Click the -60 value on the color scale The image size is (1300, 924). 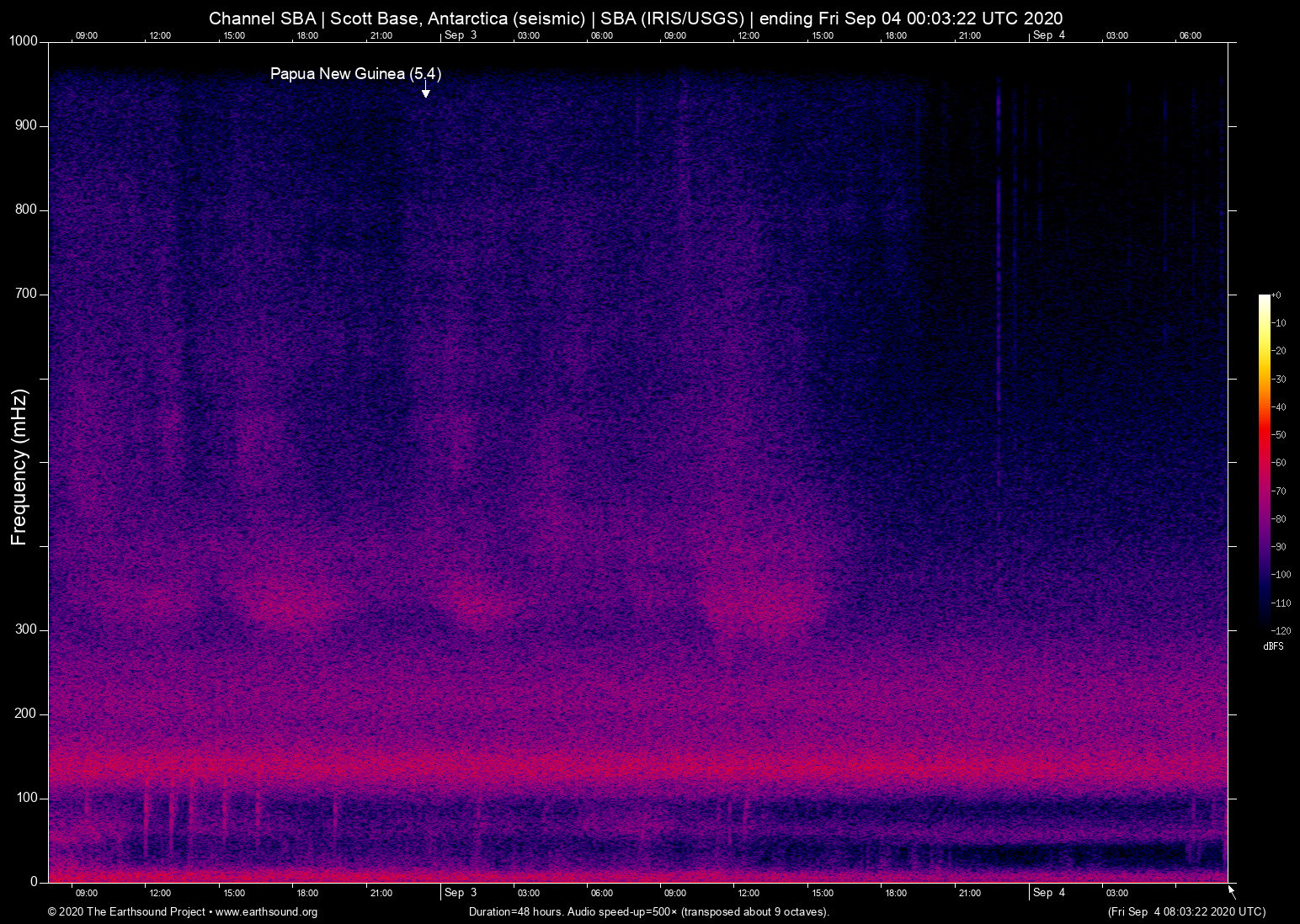(1280, 463)
